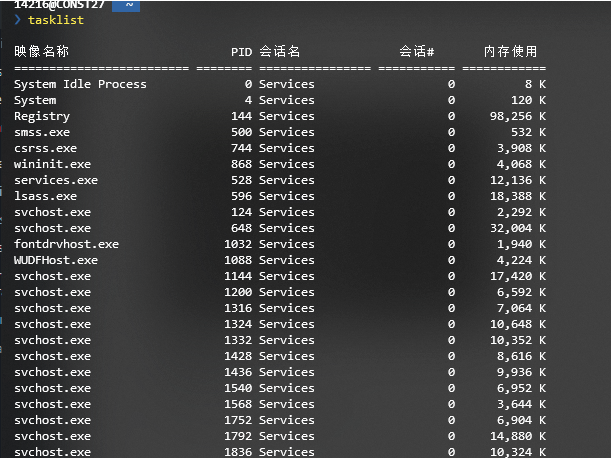Click the 120 K memory value

coord(528,100)
